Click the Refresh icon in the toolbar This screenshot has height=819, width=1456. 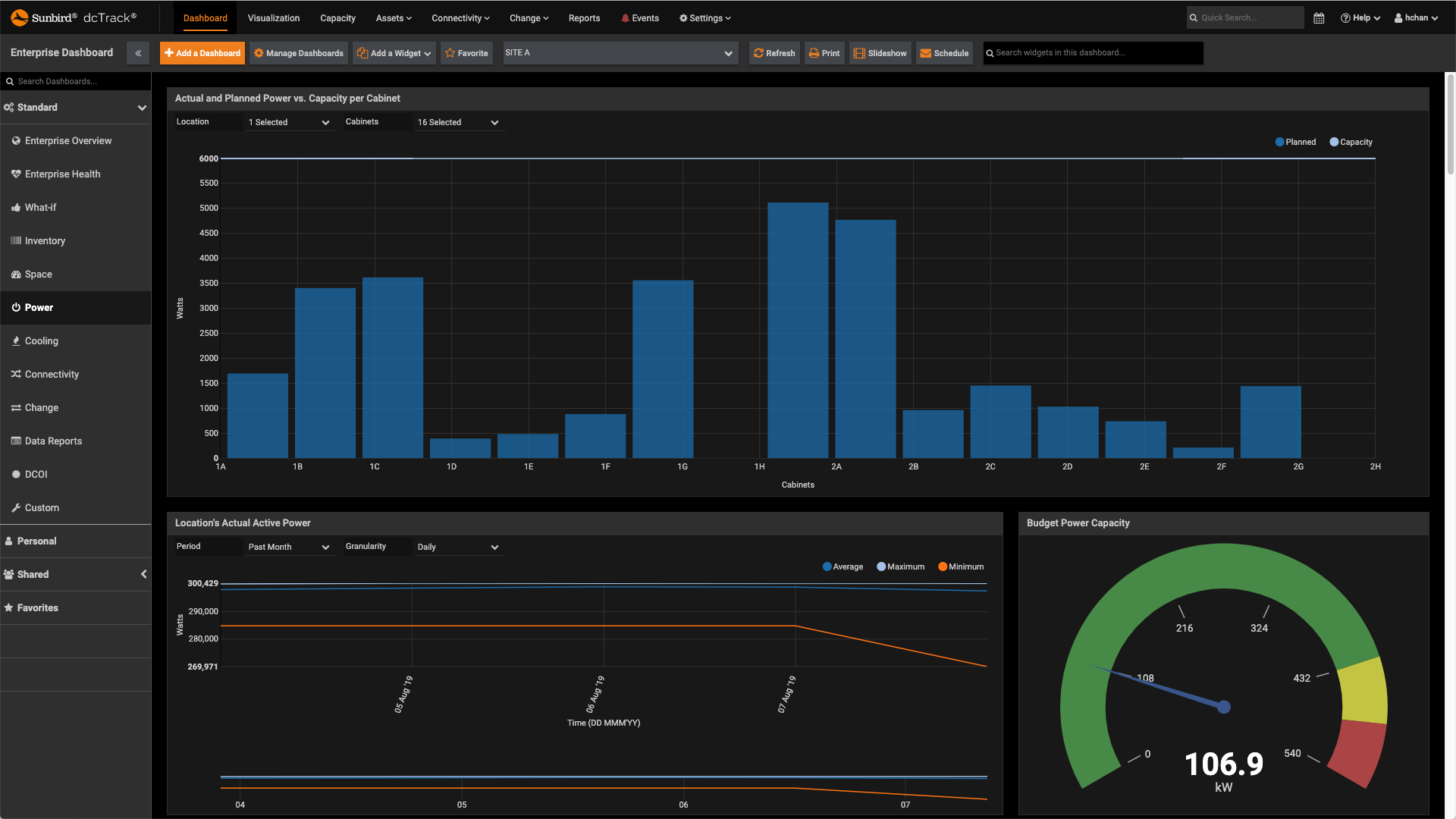tap(773, 53)
